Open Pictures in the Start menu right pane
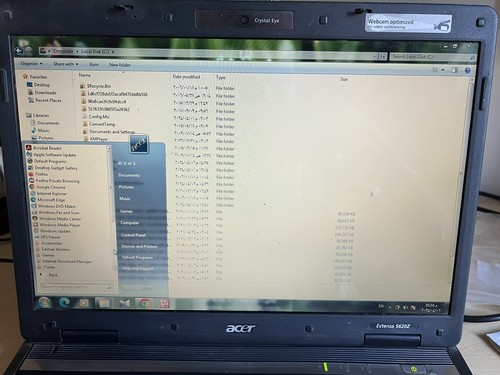Image resolution: width=500 pixels, height=375 pixels. click(126, 187)
